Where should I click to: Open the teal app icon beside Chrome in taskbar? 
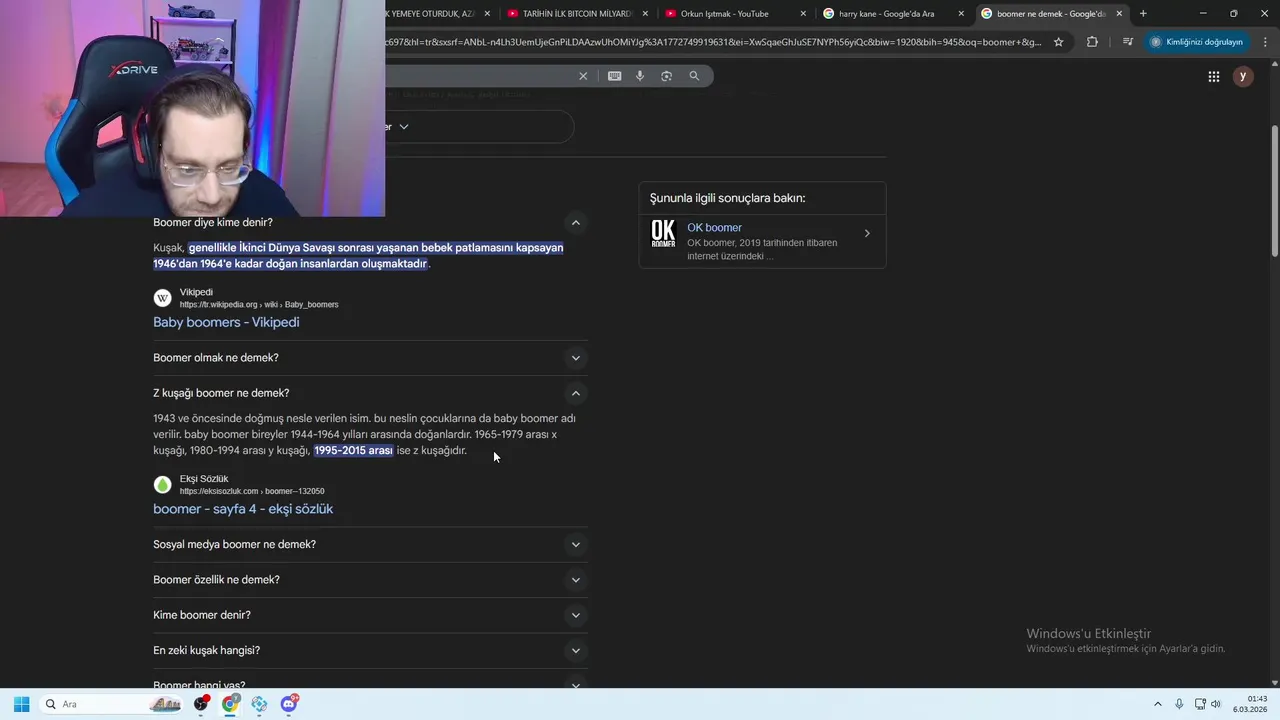click(x=259, y=704)
